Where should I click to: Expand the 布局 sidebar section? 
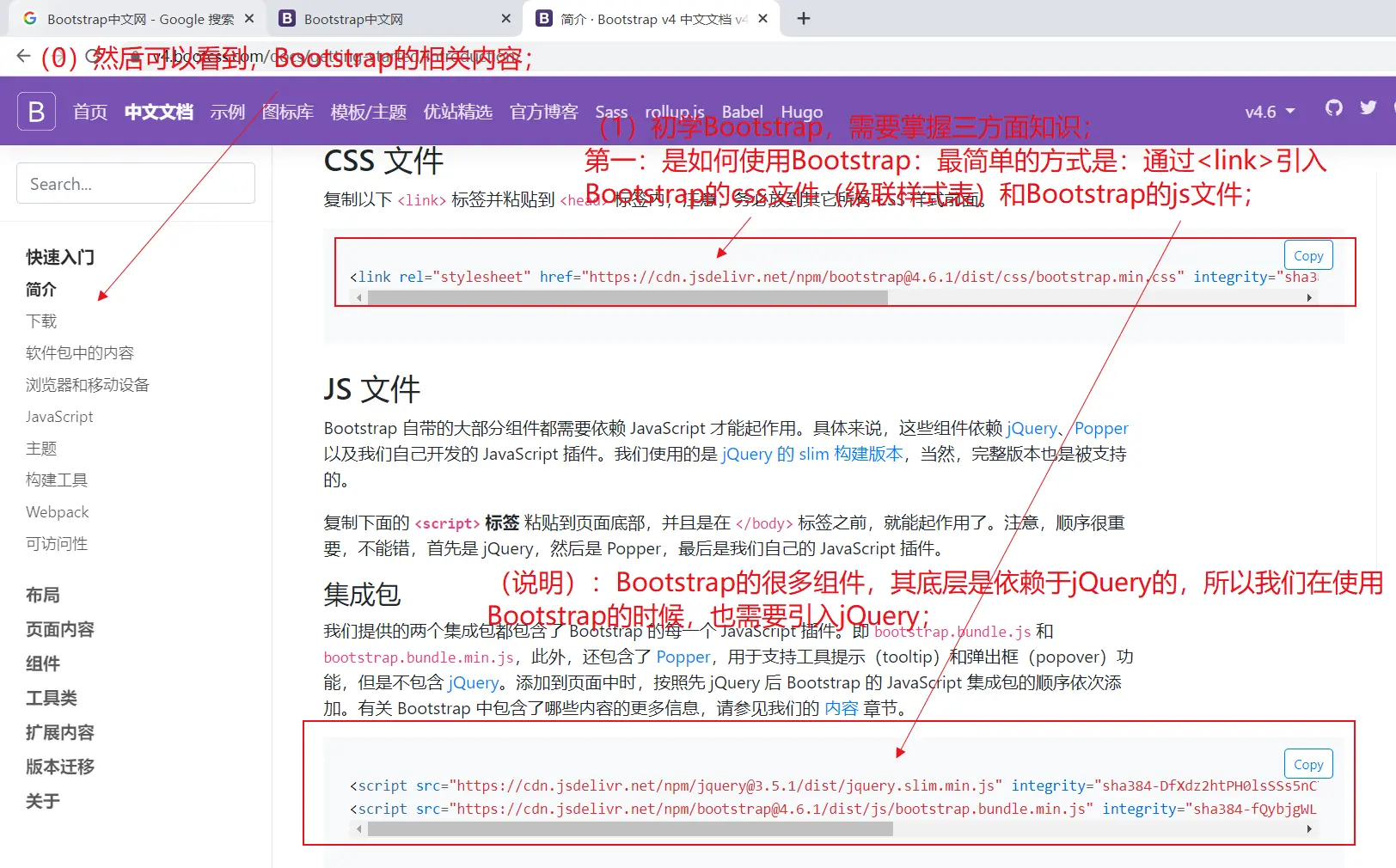pyautogui.click(x=43, y=595)
